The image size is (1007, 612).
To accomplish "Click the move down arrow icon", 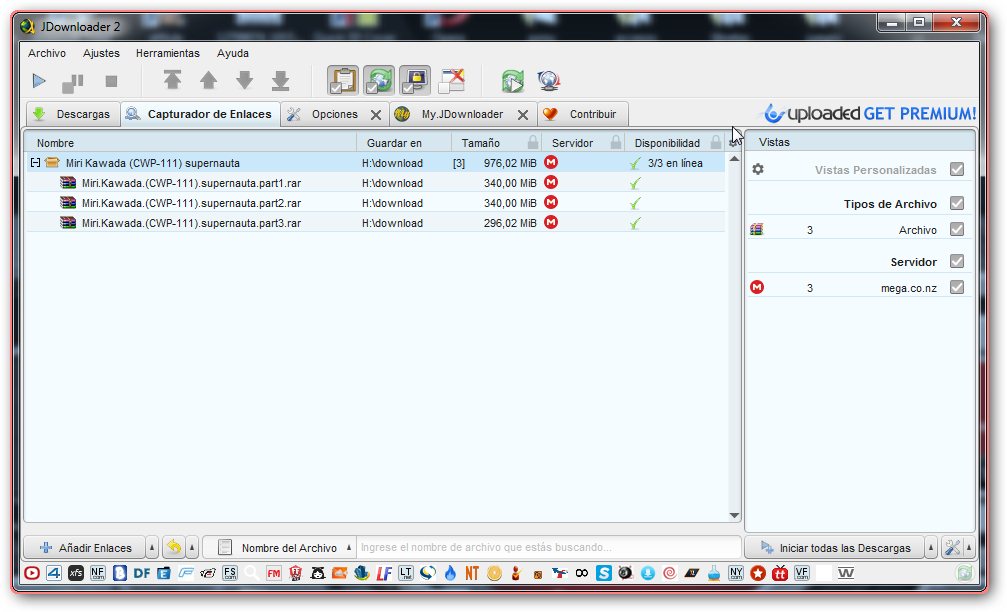I will pyautogui.click(x=245, y=80).
